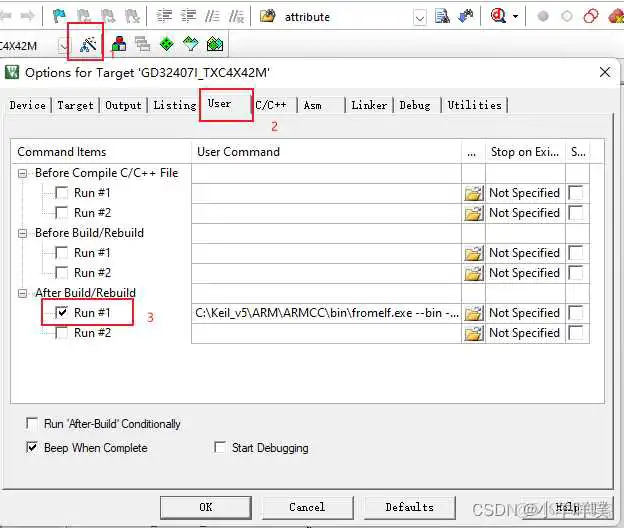Open Stop on Exit dropdown for Before Build Run #1
The height and width of the screenshot is (528, 624).
[525, 253]
